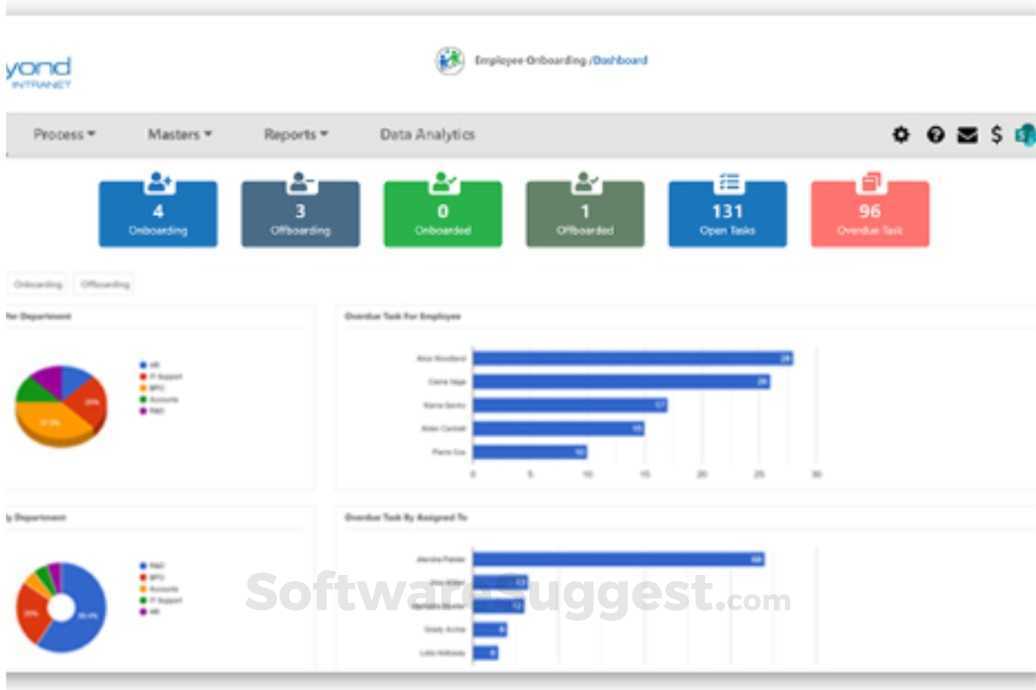The image size is (1036, 690).
Task: Open the SharePoint icon in the toolbar
Action: pos(1023,134)
